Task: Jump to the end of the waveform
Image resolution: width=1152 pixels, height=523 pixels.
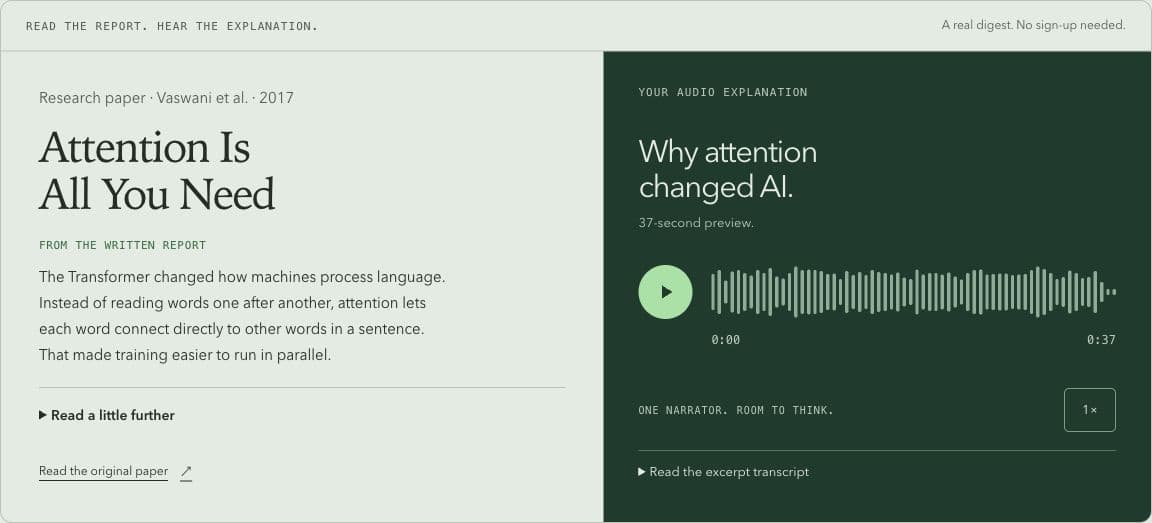Action: (x=1114, y=292)
